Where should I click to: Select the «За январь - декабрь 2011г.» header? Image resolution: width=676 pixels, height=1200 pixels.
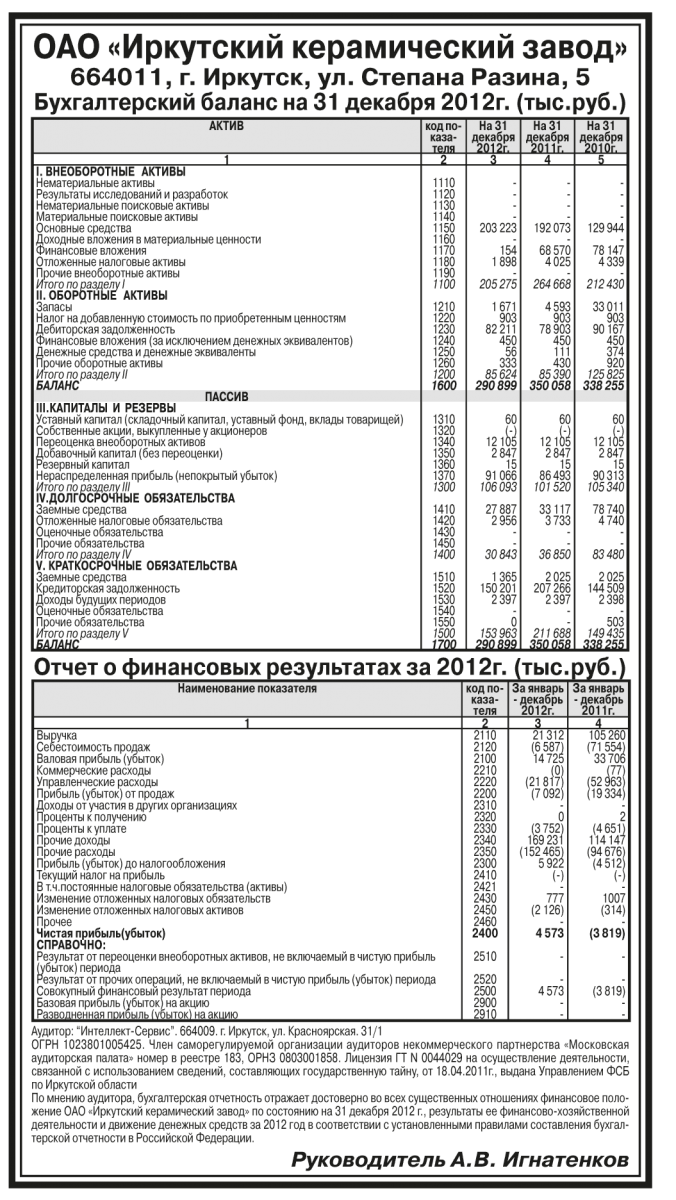pos(598,699)
